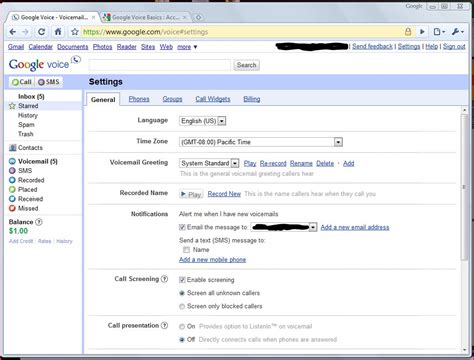Click Add a new email address
The height and width of the screenshot is (360, 474).
click(x=355, y=227)
